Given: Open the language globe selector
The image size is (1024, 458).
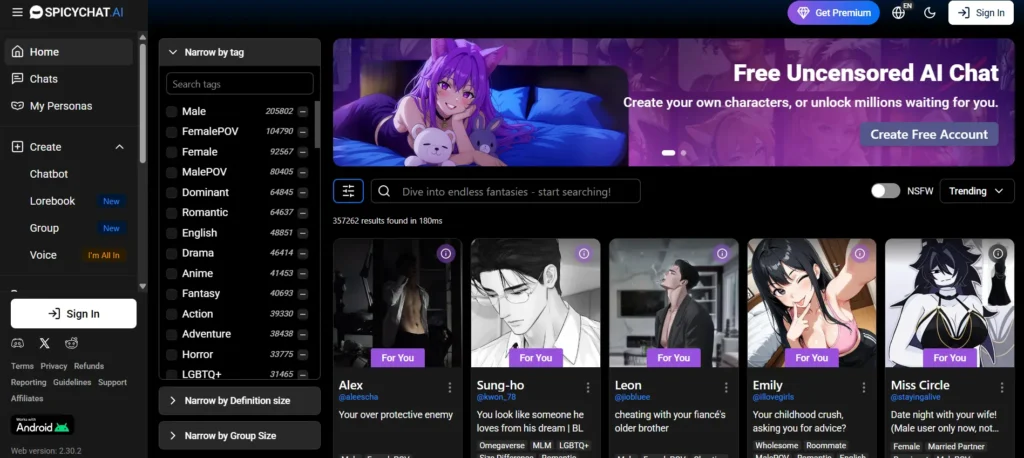Looking at the screenshot, I should point(901,12).
